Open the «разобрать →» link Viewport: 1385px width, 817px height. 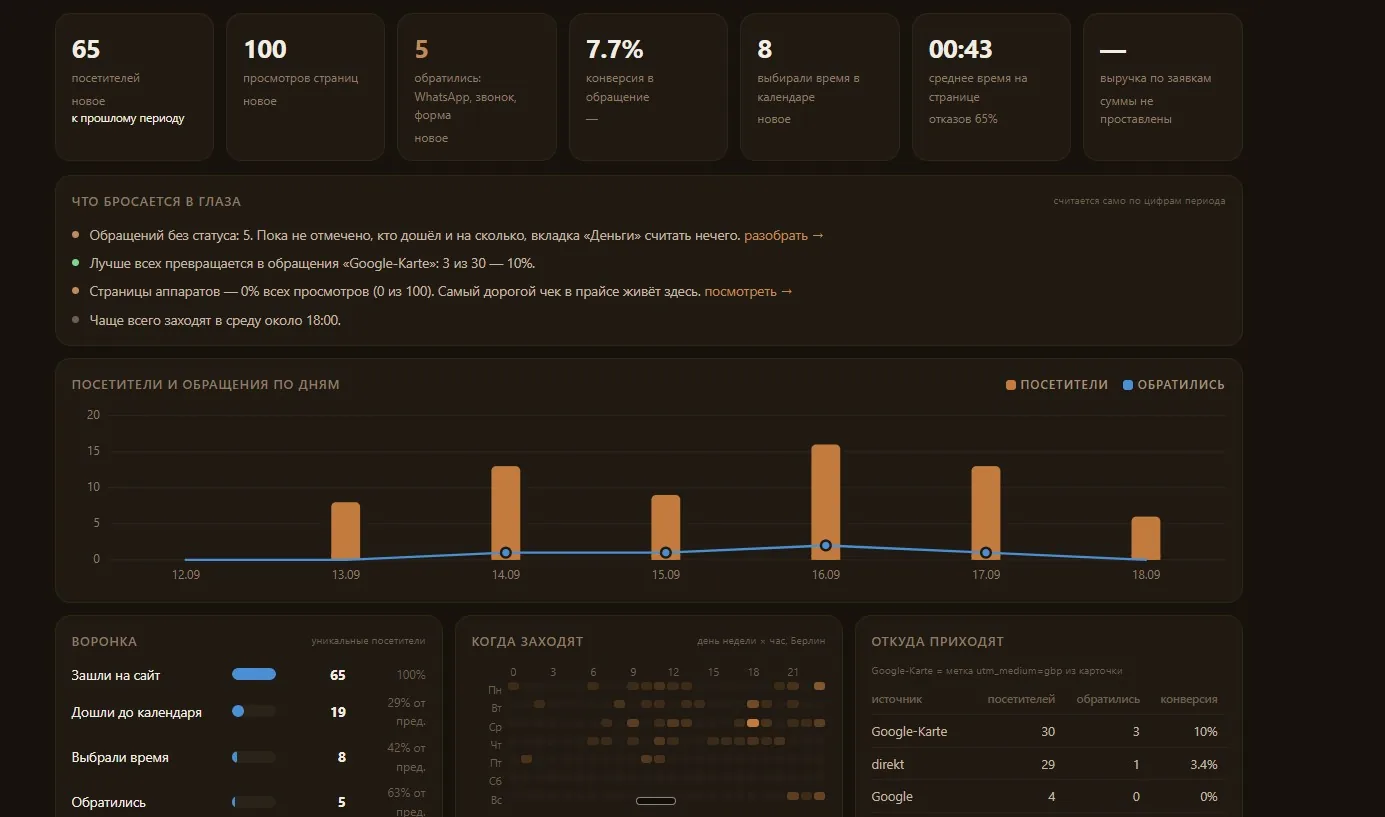784,235
